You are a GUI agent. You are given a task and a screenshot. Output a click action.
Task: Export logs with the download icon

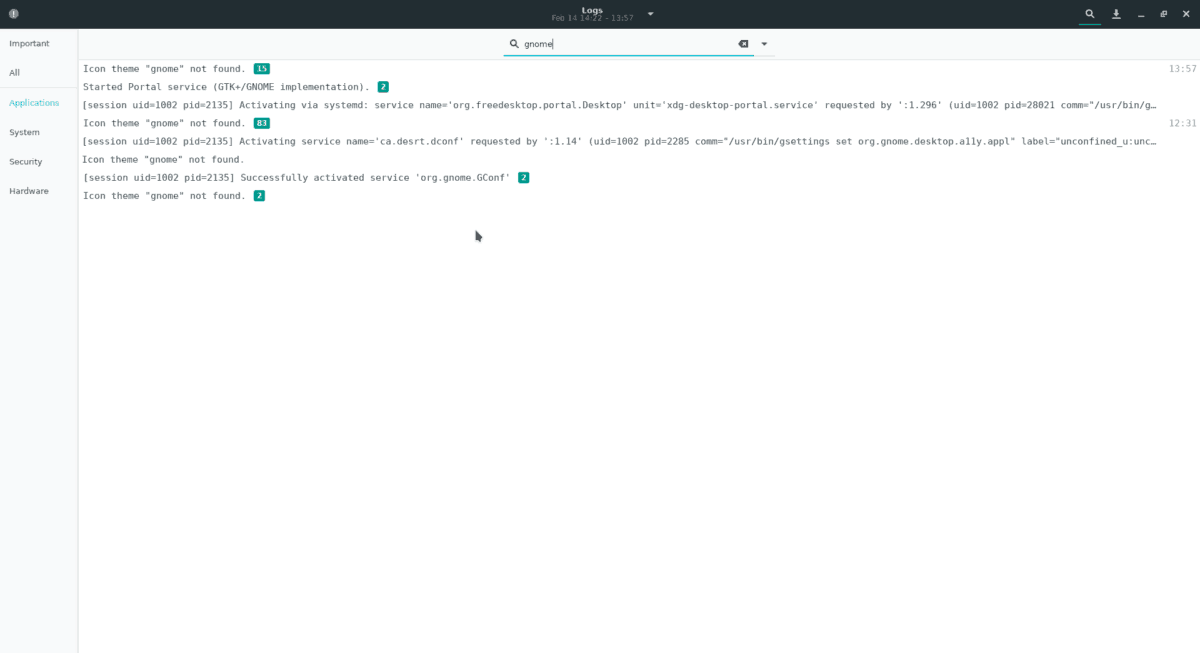(1116, 14)
